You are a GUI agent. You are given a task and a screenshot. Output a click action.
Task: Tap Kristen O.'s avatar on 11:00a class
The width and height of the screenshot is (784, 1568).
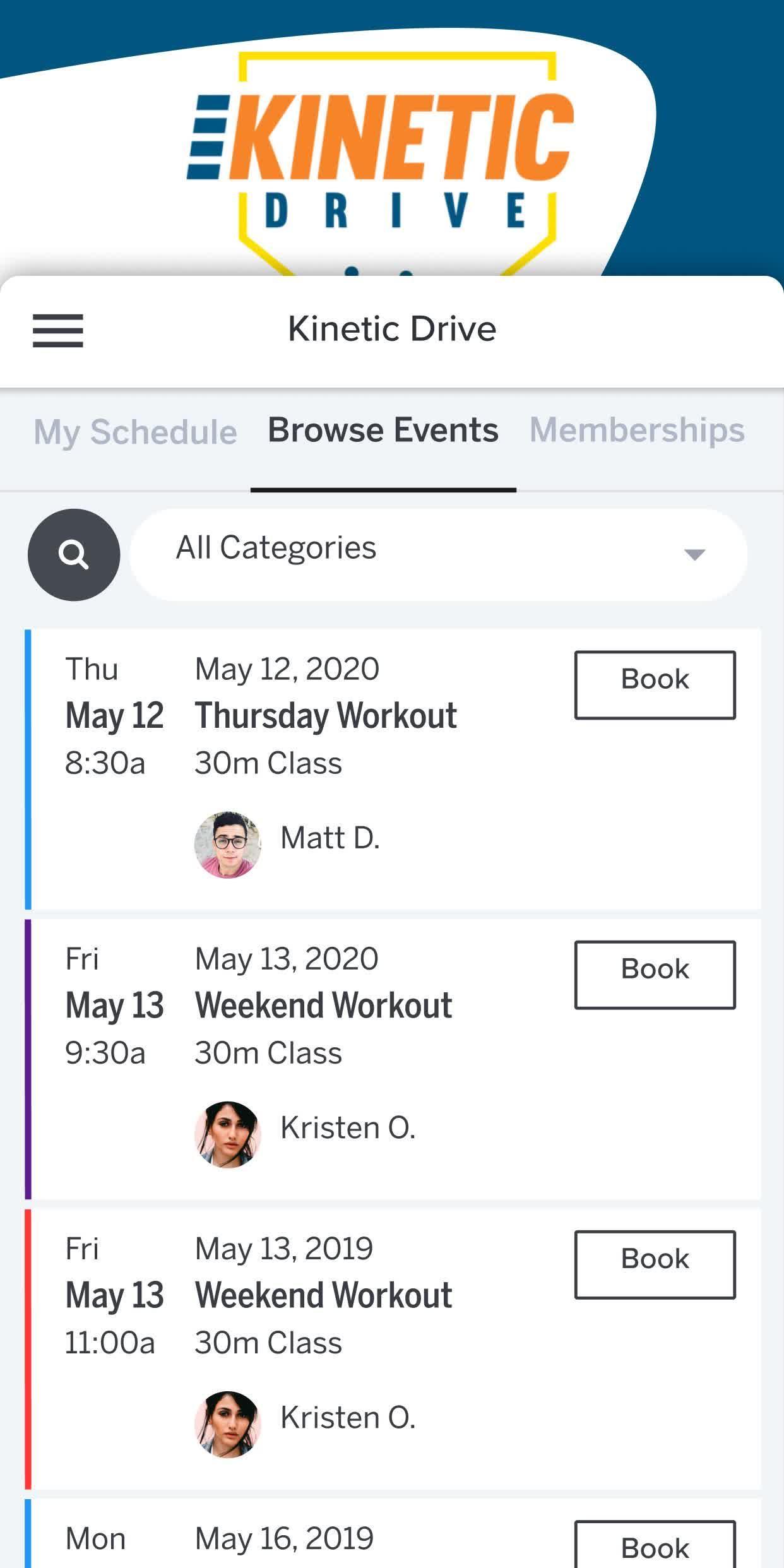click(x=227, y=1424)
